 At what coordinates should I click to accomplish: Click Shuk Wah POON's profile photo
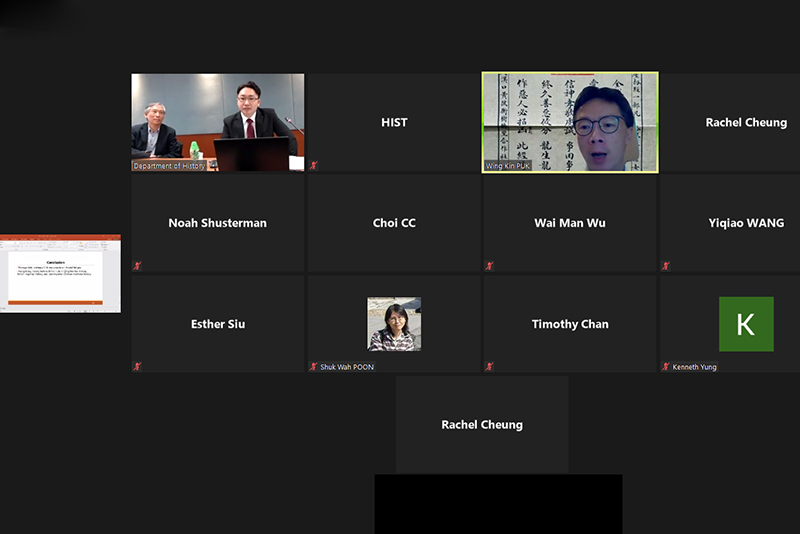(394, 323)
